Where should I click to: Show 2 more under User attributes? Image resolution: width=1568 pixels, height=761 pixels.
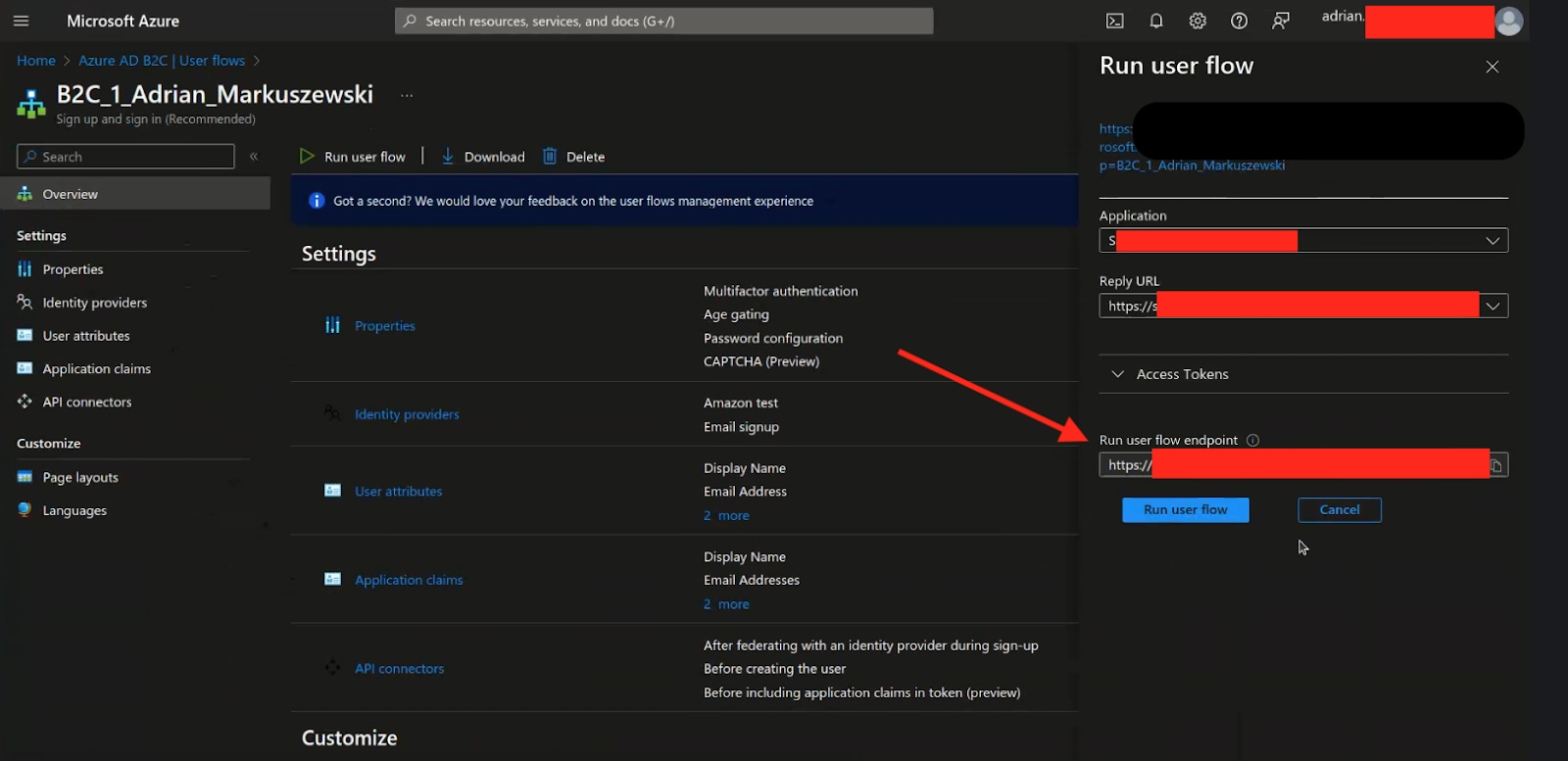point(726,515)
